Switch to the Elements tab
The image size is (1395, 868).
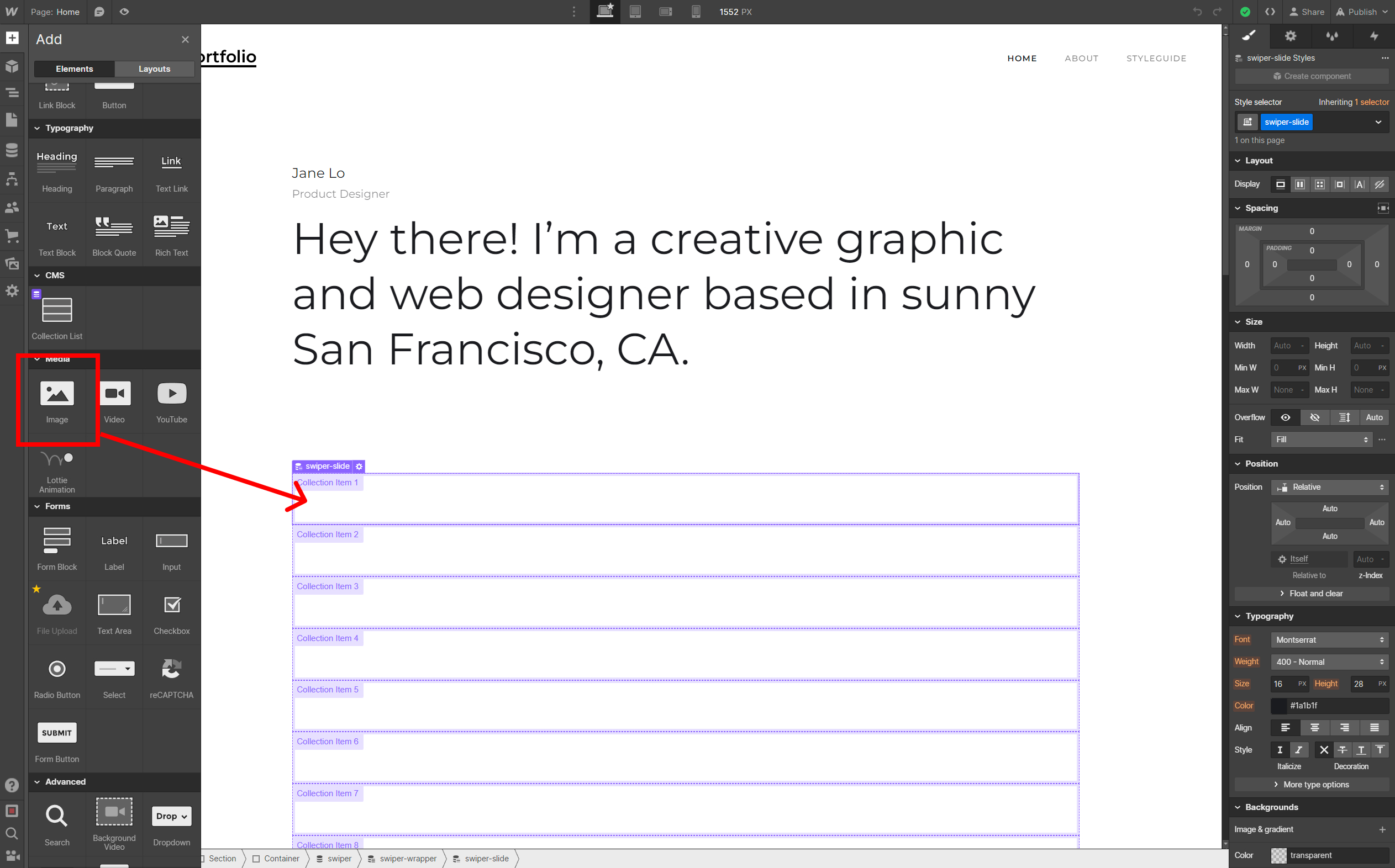point(74,69)
